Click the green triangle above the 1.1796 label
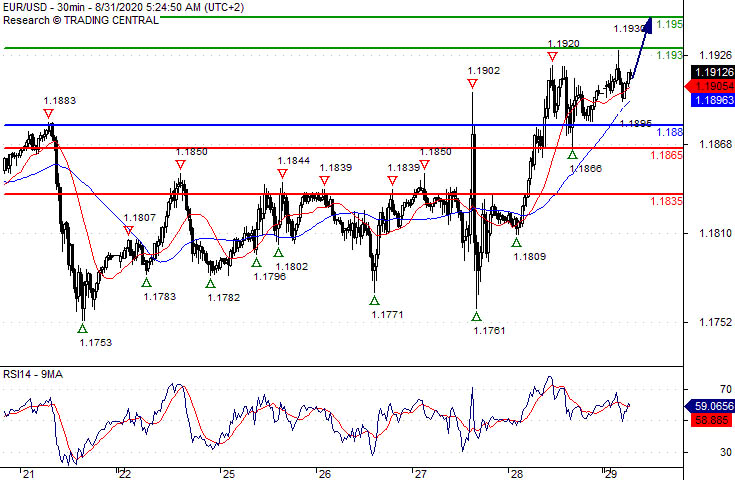Screen dimensions: 735x480 pos(256,262)
